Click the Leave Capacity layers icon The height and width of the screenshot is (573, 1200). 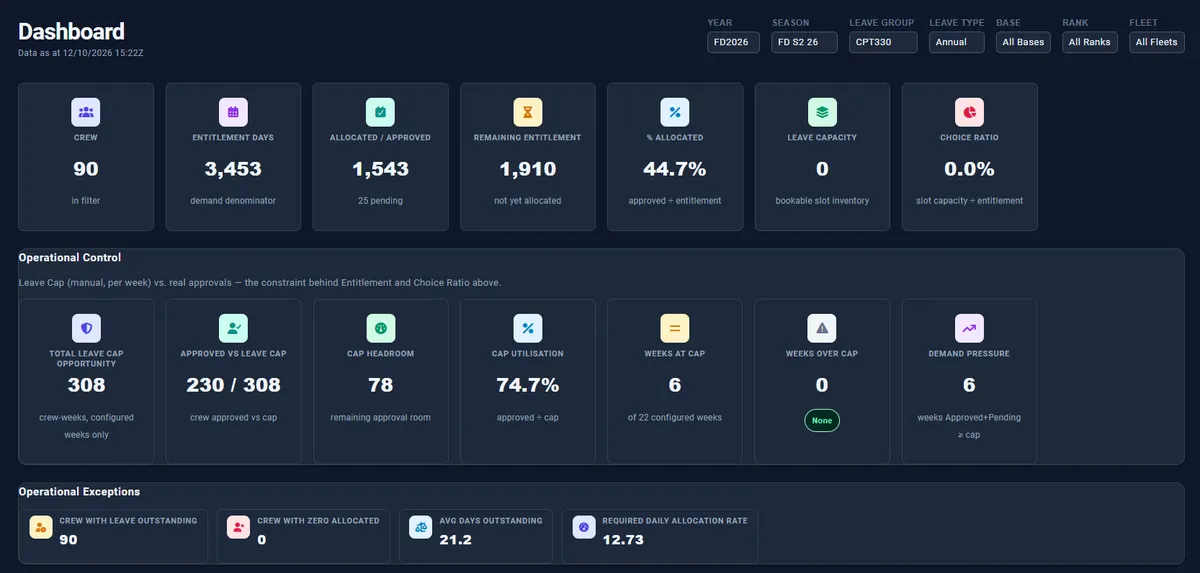(x=822, y=112)
